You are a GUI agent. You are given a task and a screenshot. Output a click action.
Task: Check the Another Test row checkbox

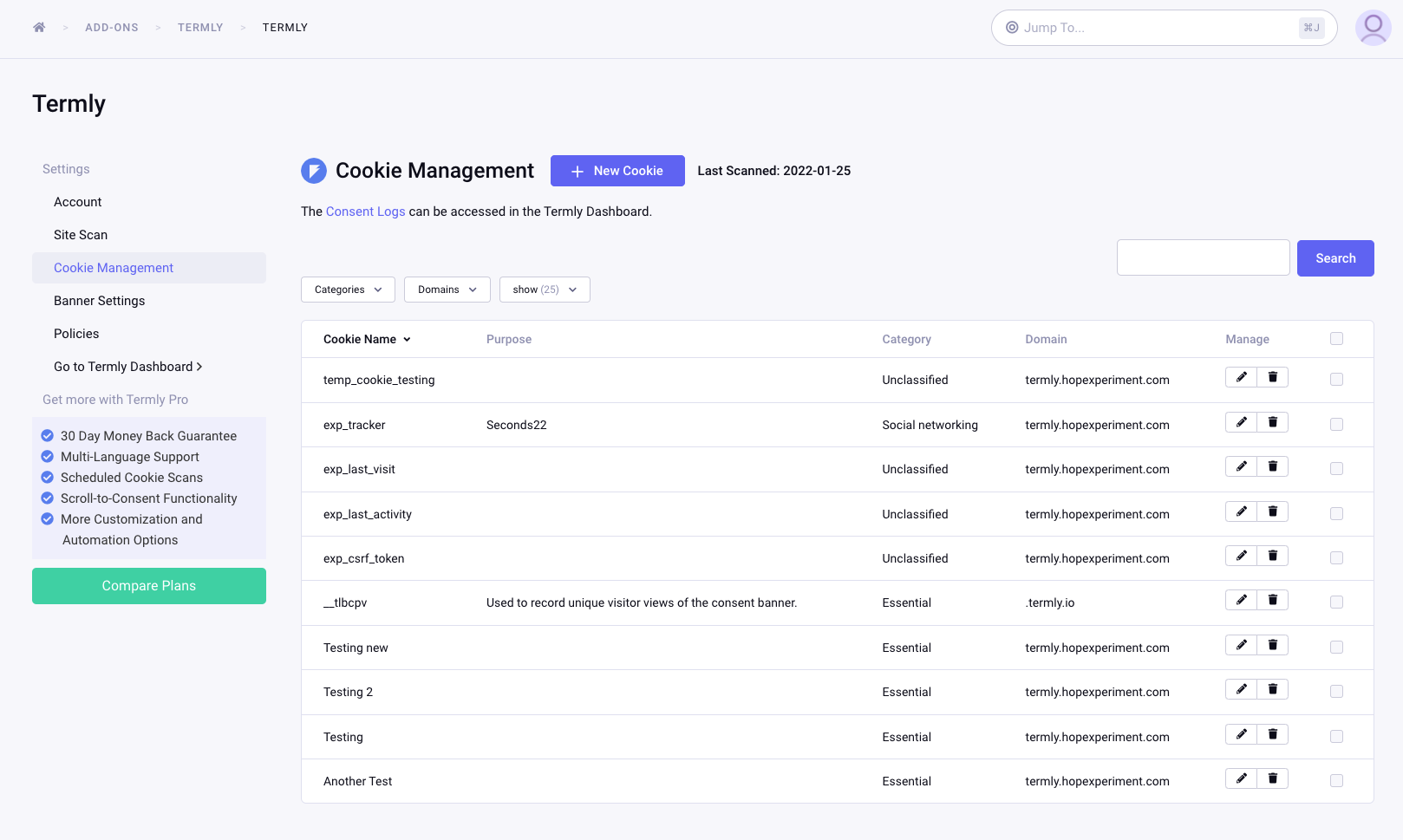coord(1336,781)
